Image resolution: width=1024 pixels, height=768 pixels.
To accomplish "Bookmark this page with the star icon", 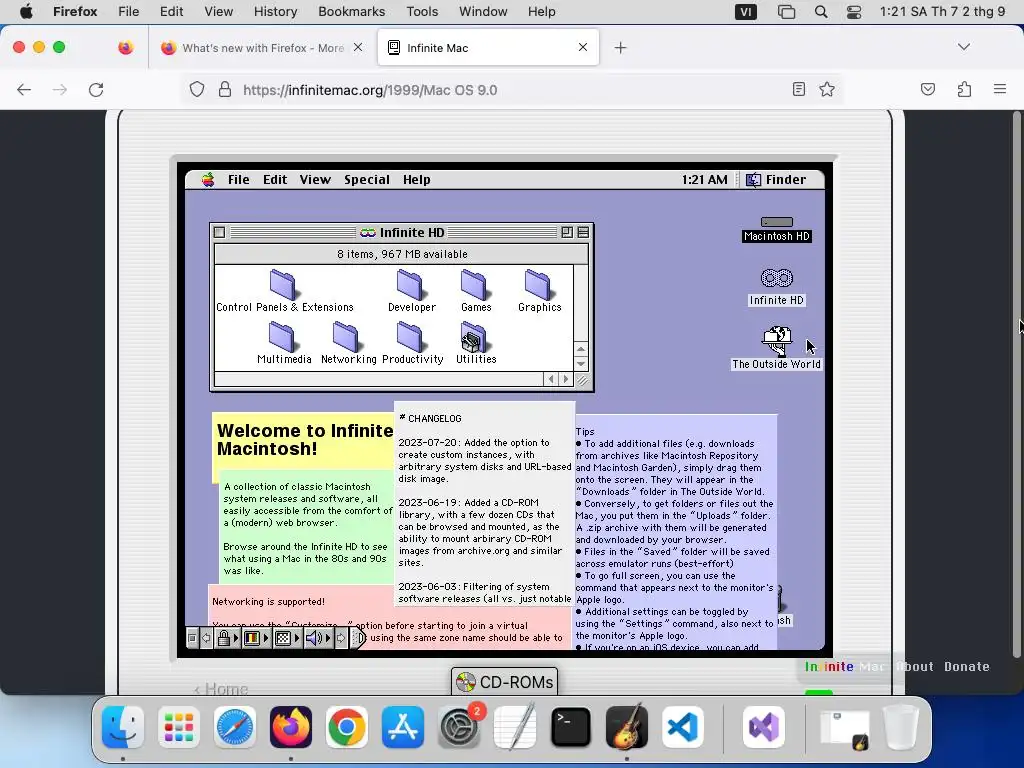I will (x=827, y=89).
